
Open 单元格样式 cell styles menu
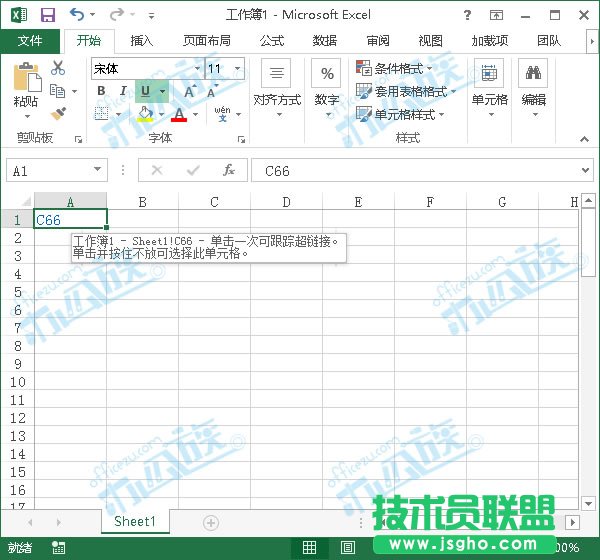pos(400,114)
